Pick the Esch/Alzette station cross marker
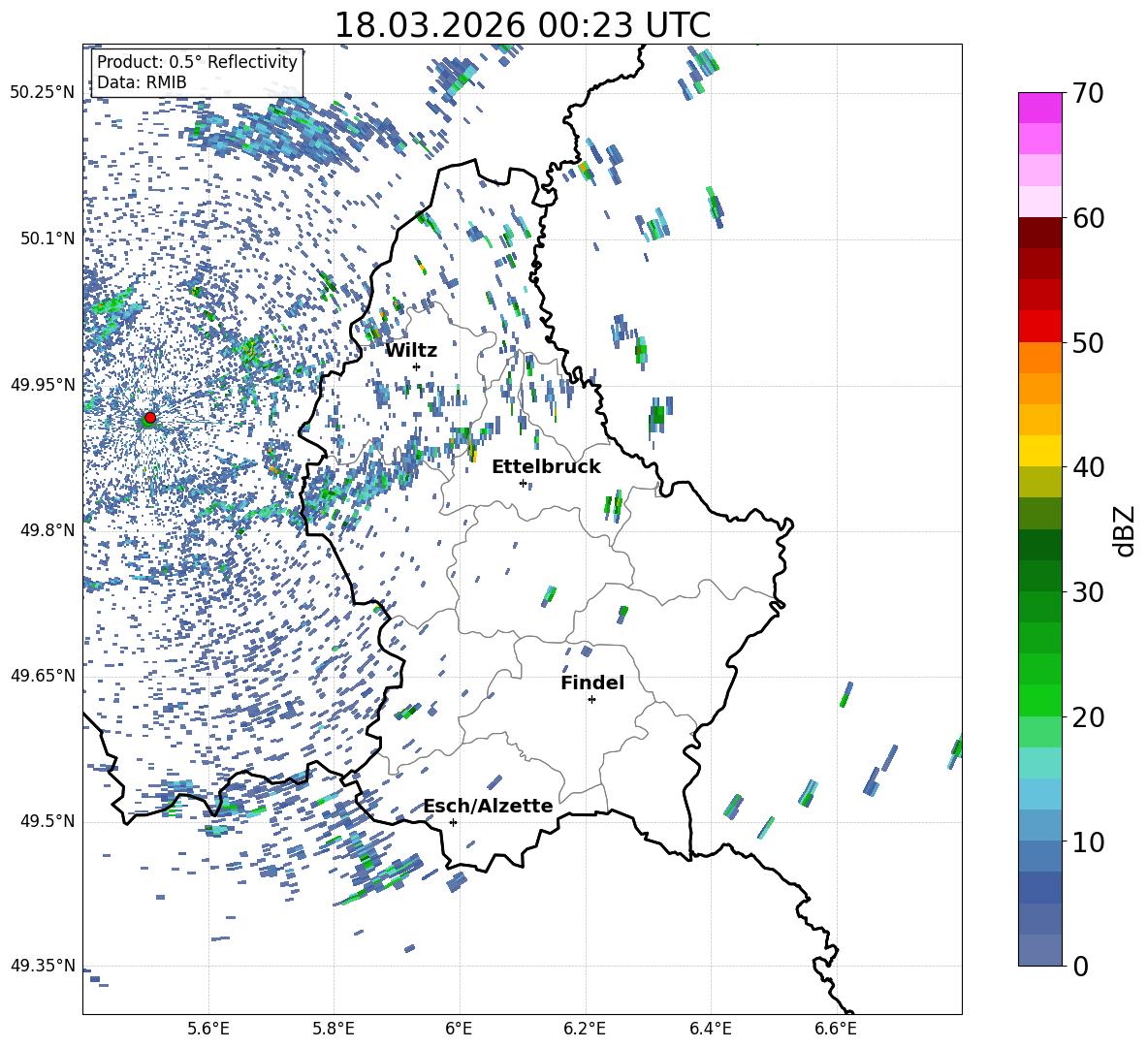 coord(453,822)
